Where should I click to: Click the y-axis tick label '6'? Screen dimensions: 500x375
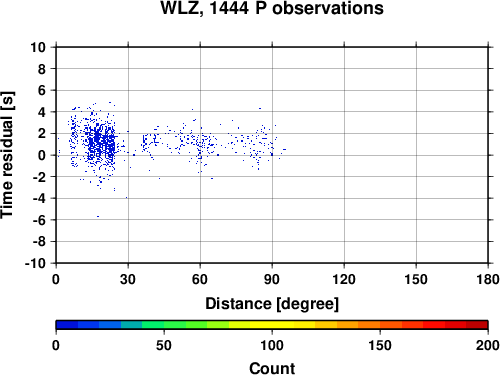42,90
